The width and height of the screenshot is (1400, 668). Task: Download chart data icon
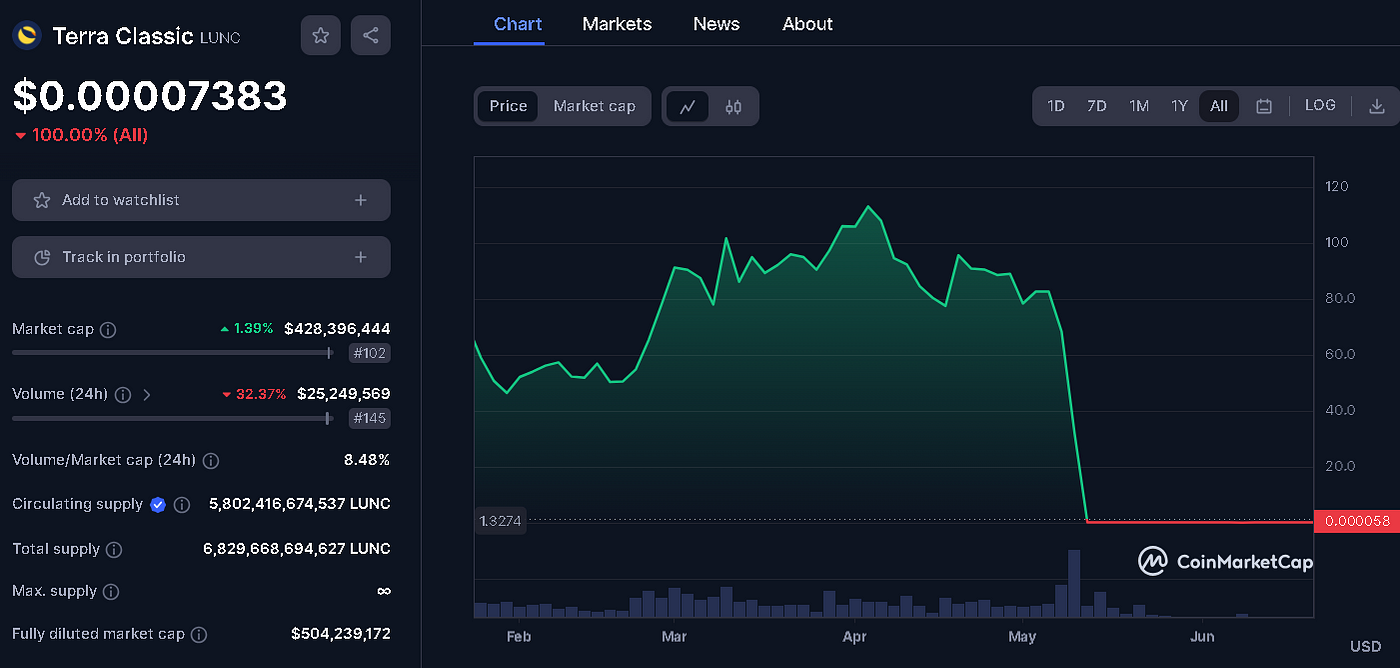pos(1377,106)
